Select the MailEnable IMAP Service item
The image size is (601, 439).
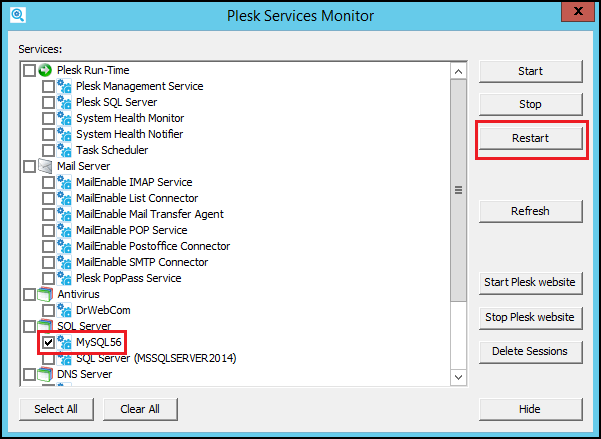point(134,182)
